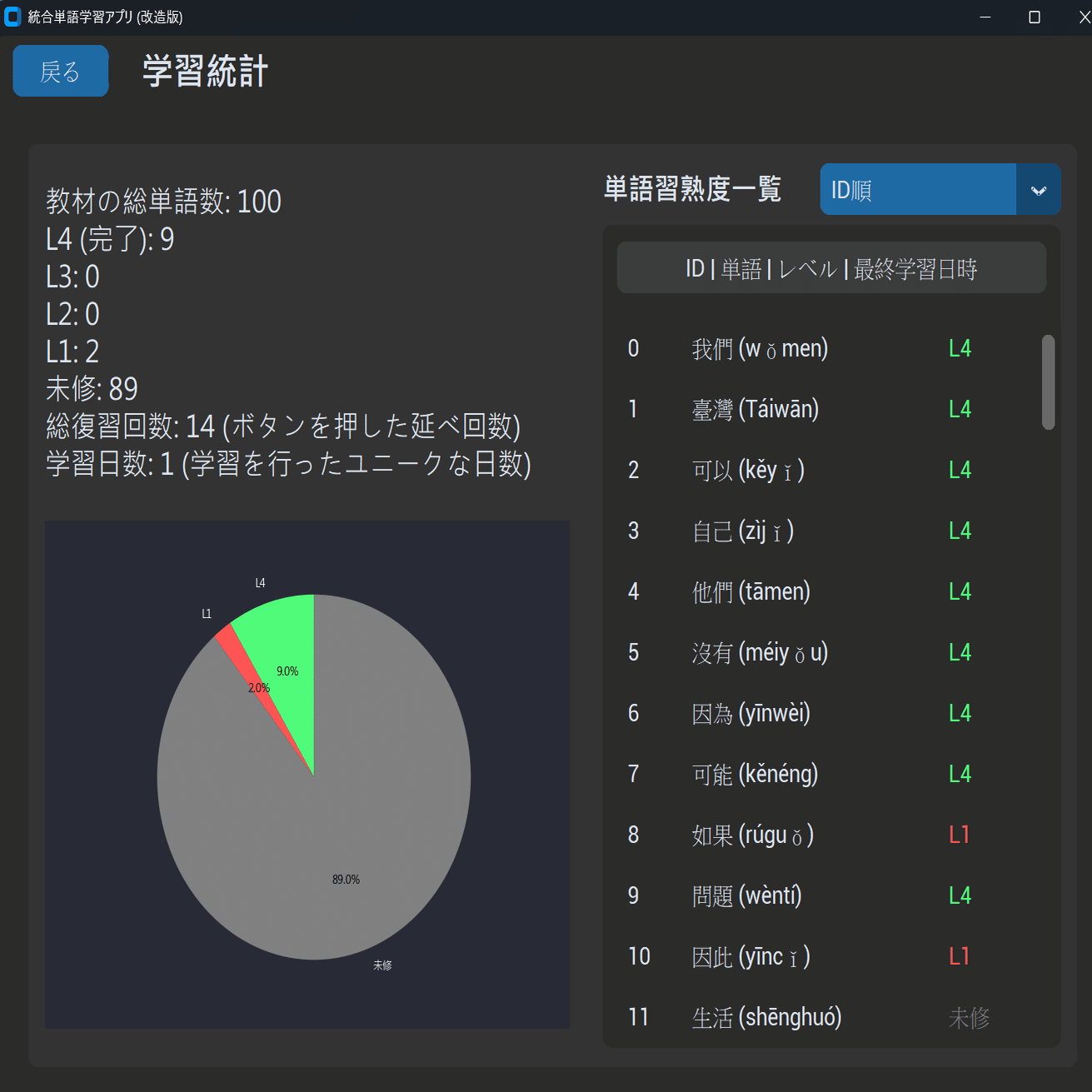Click the word 可以 (kěyǐ) in the list
1092x1092 pixels.
(x=747, y=470)
